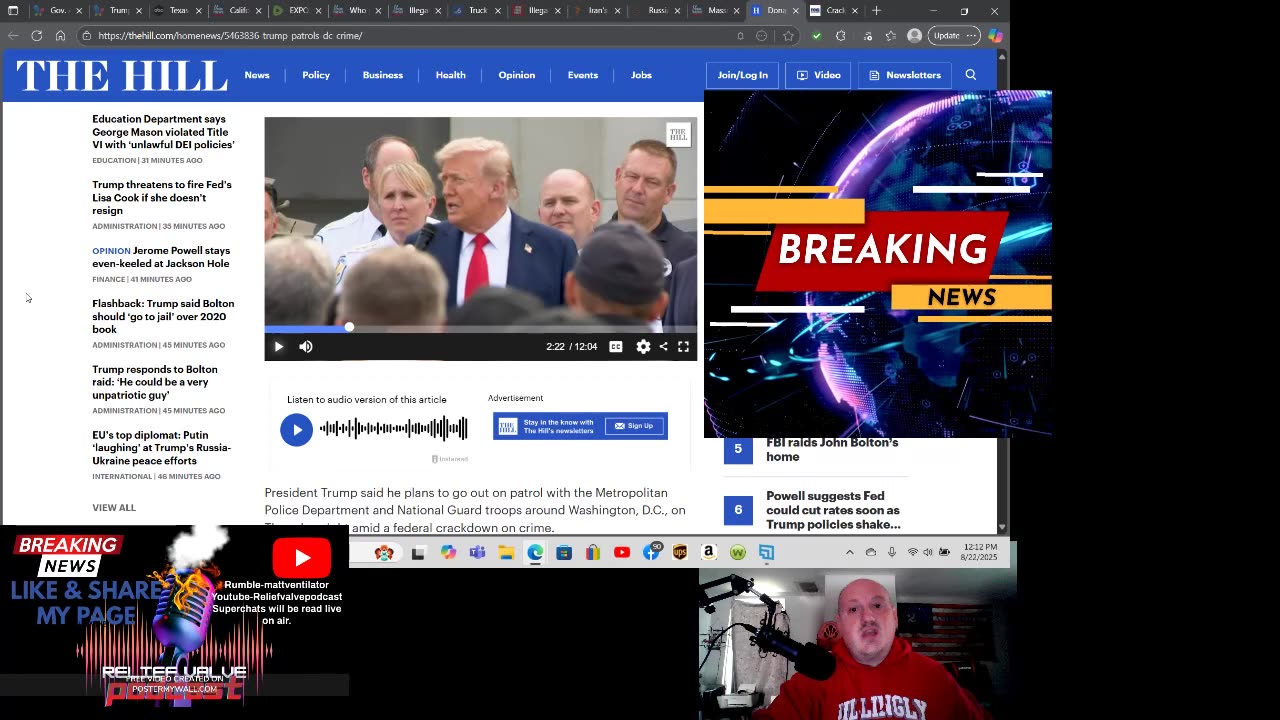Seek using the video progress bar
Viewport: 1280px width, 720px height.
click(x=480, y=327)
